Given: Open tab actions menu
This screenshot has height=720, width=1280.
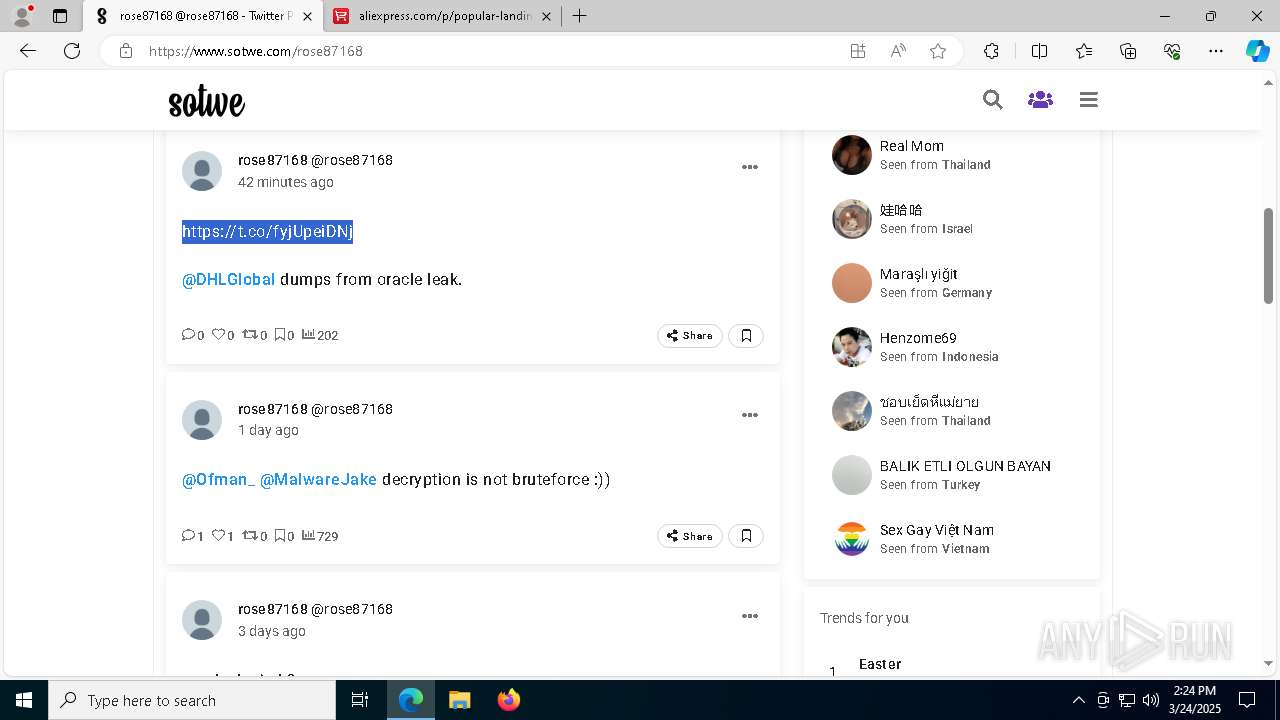Looking at the screenshot, I should (x=60, y=16).
